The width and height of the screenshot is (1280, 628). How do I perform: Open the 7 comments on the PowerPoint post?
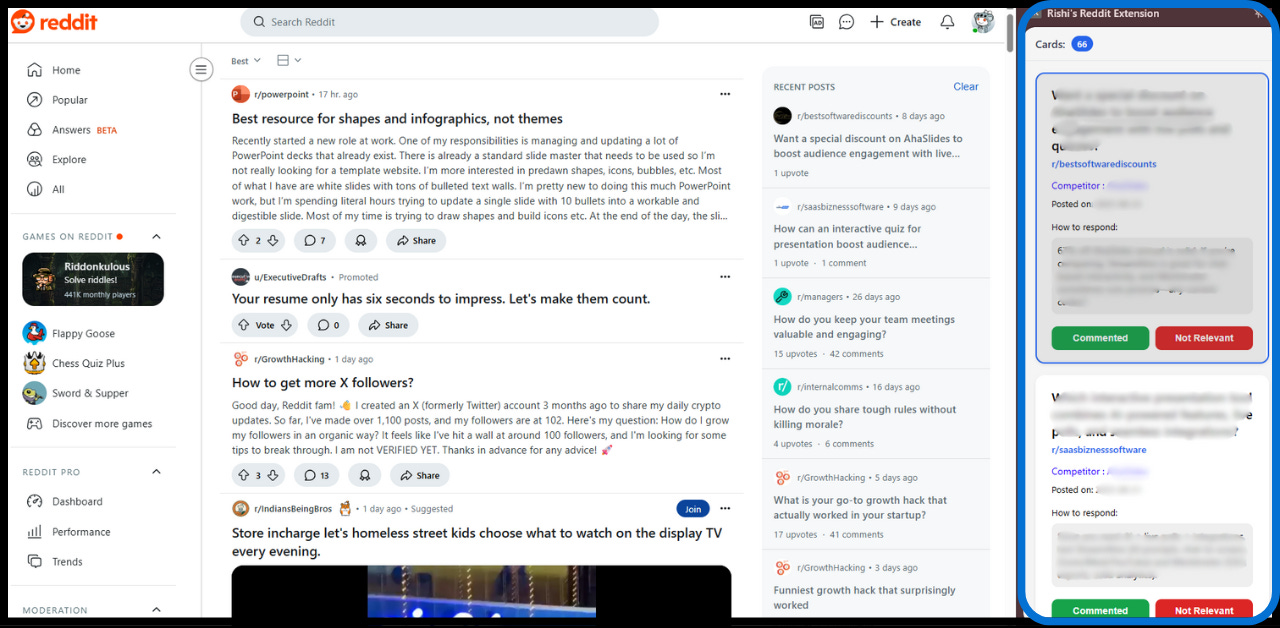point(314,240)
